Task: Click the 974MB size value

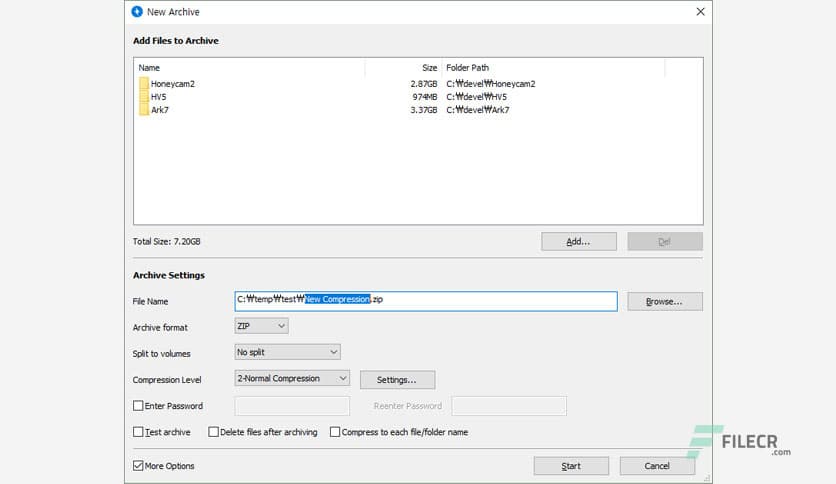Action: pos(425,96)
